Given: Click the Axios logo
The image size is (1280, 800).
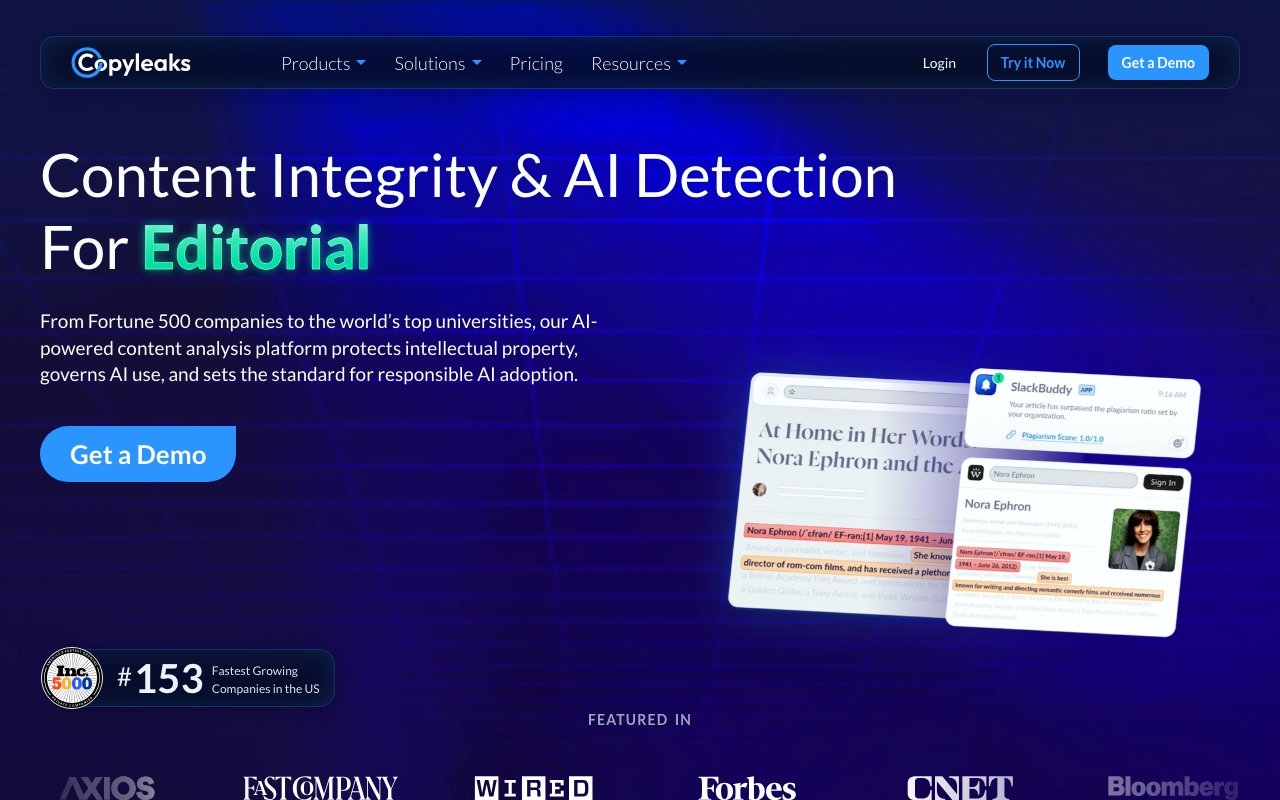Looking at the screenshot, I should tap(107, 788).
